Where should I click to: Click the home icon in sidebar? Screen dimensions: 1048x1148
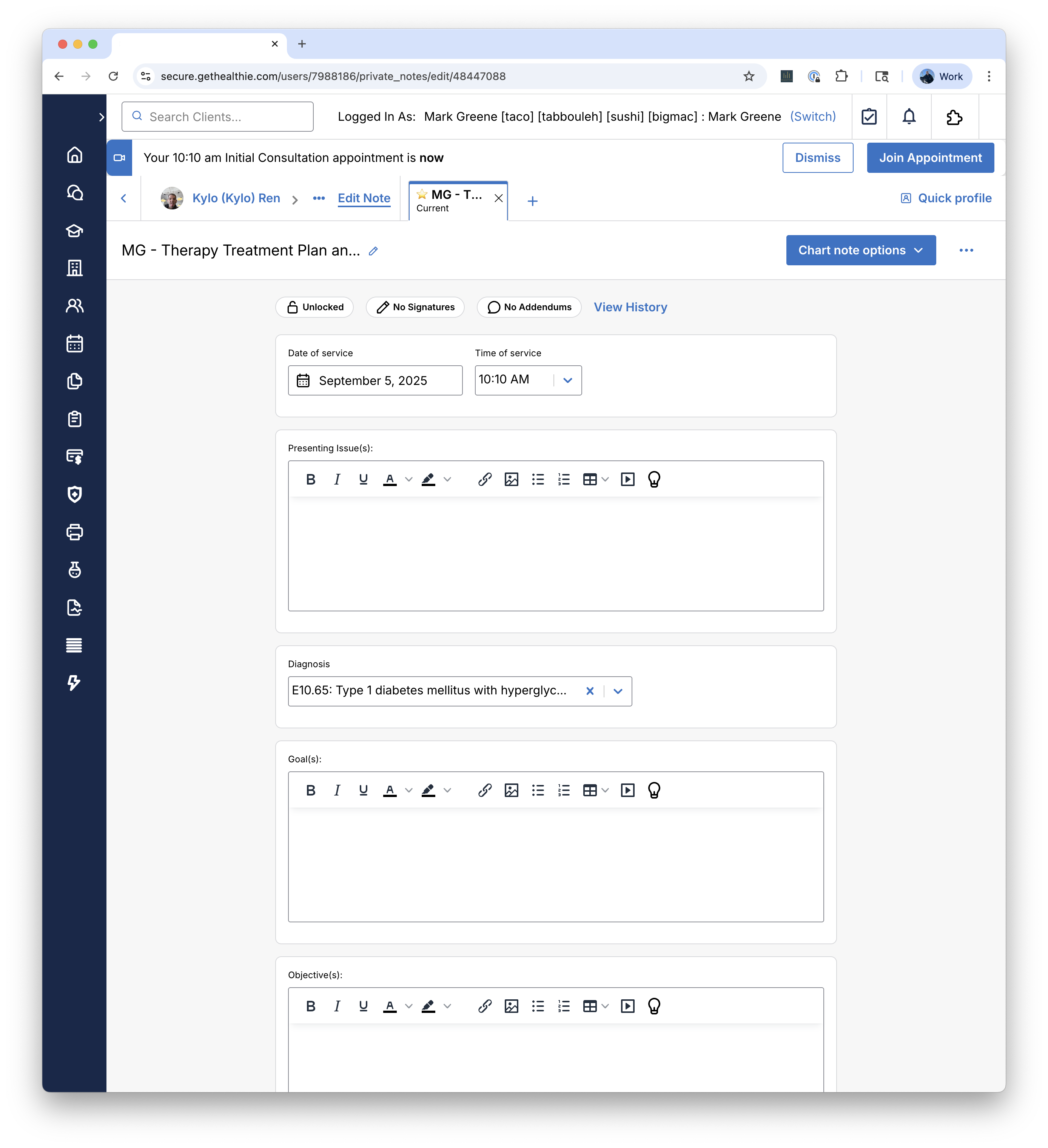[x=75, y=155]
